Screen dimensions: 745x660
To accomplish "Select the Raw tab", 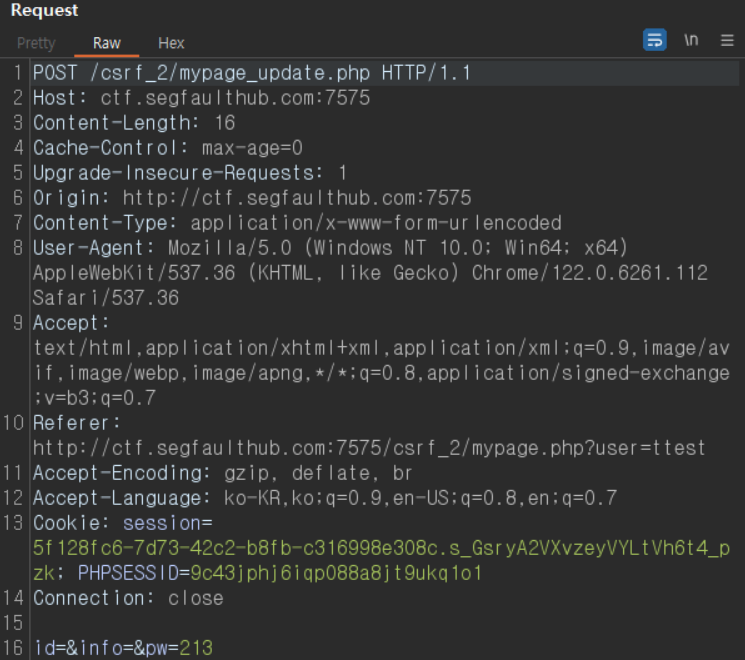I will click(106, 43).
